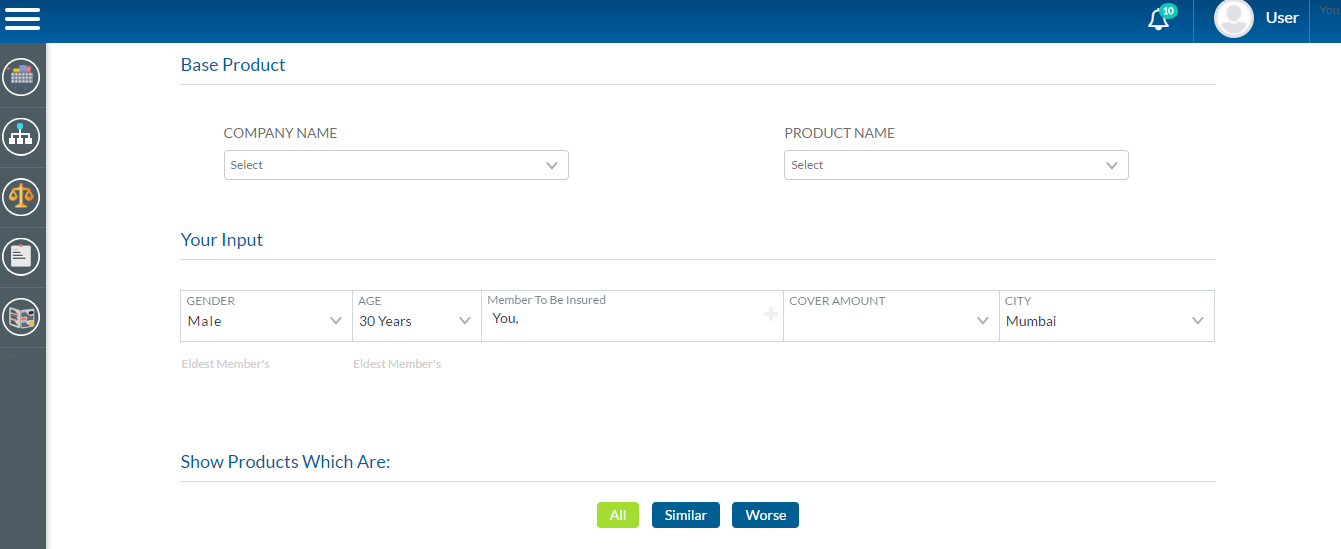Add a member using the plus icon
This screenshot has width=1341, height=549.
click(771, 315)
